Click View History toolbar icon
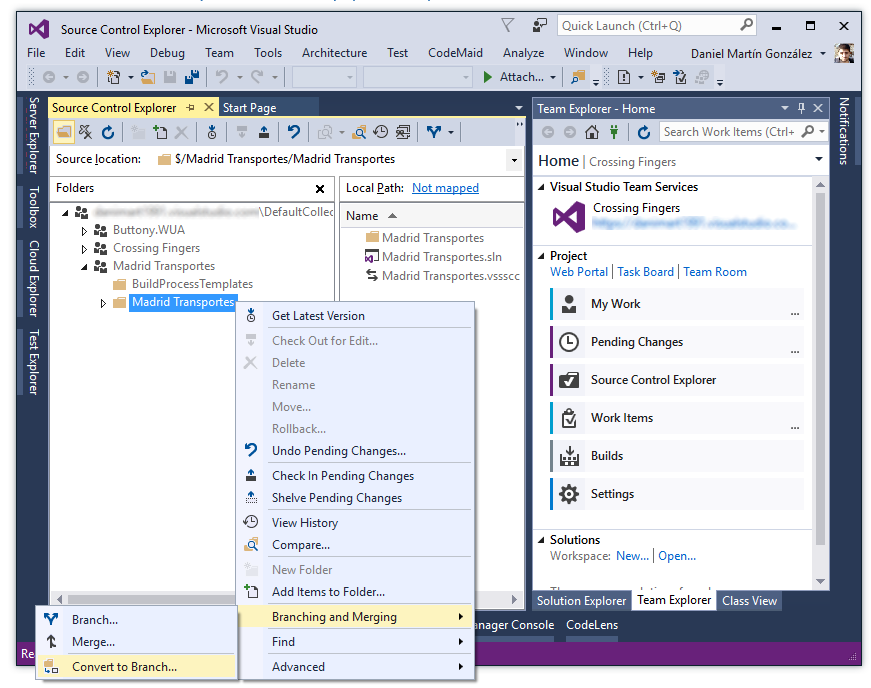Image resolution: width=871 pixels, height=688 pixels. (x=381, y=132)
